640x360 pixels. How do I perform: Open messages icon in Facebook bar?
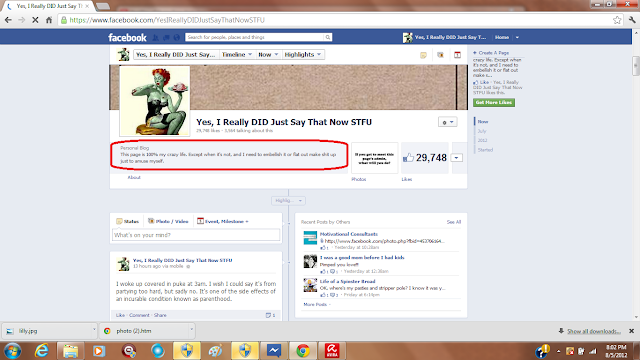(166, 38)
